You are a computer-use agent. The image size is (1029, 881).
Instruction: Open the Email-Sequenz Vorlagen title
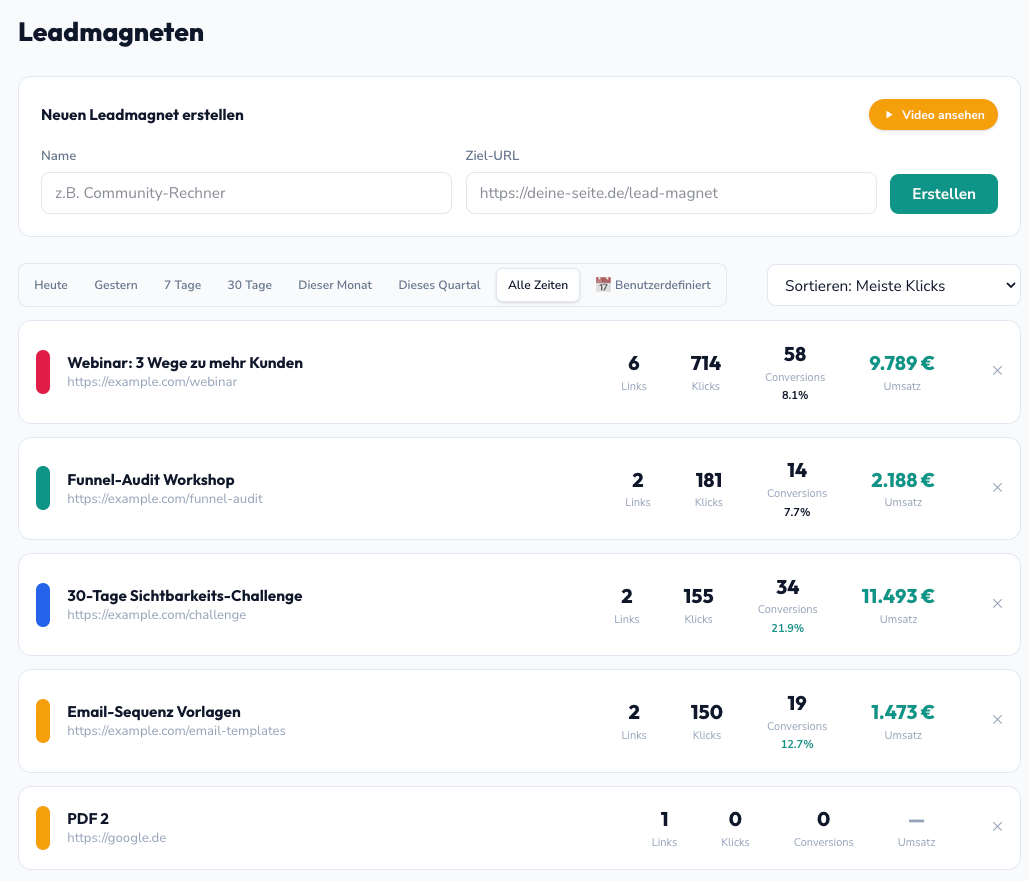[x=154, y=712]
